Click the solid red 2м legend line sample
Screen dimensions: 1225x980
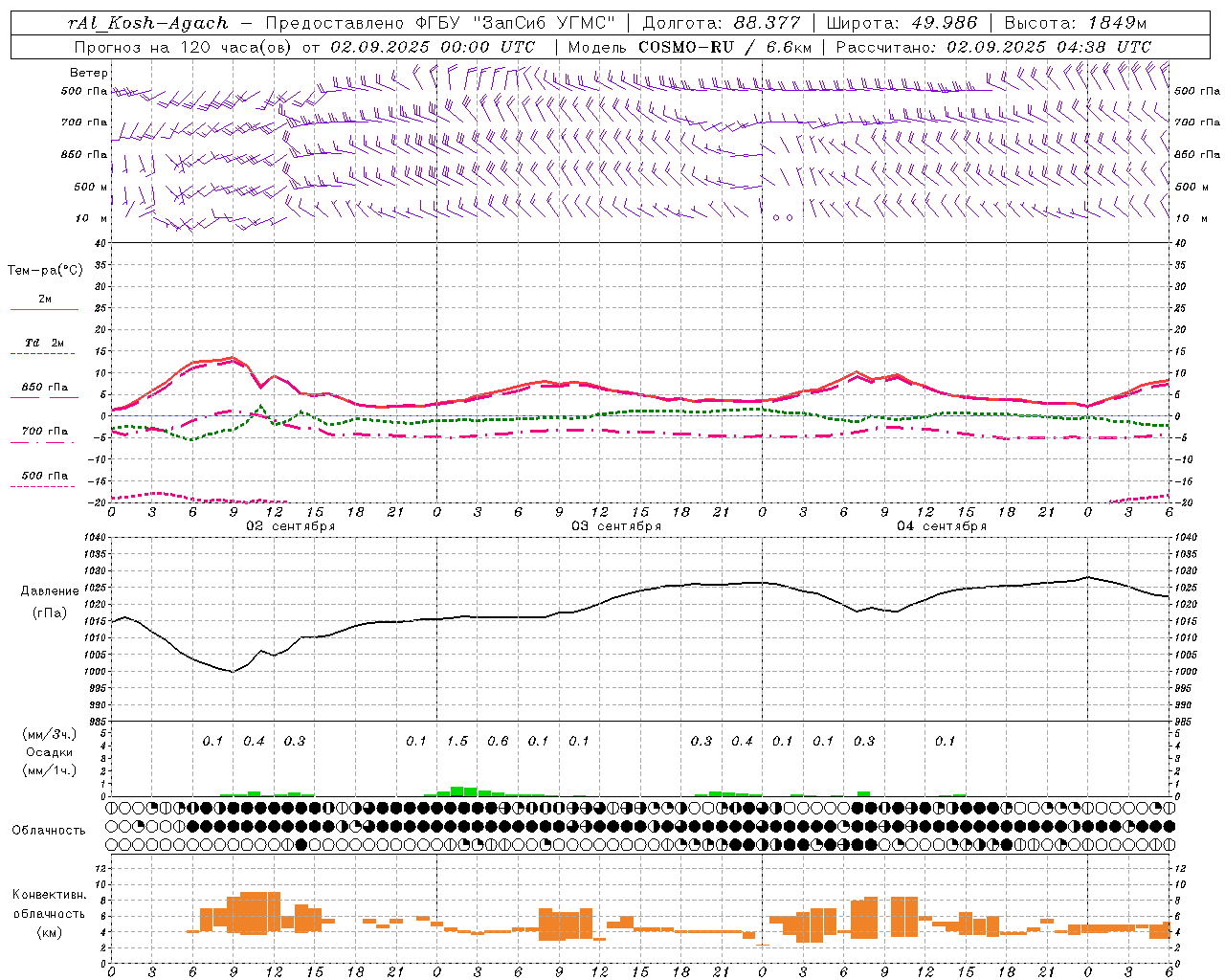click(x=45, y=310)
